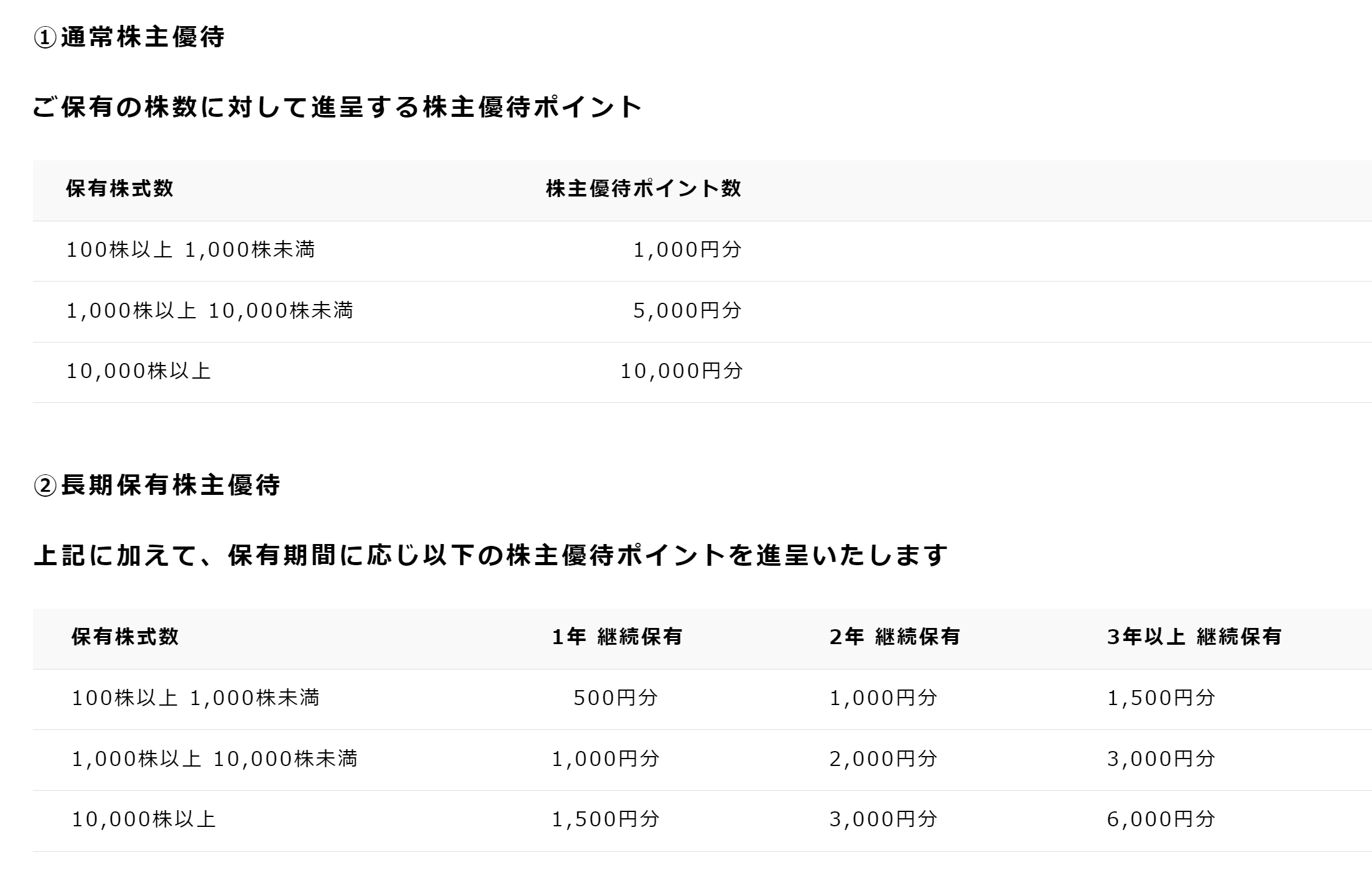Select the 1年 継続保有 column header
Screen dimensions: 1372x881
click(617, 637)
